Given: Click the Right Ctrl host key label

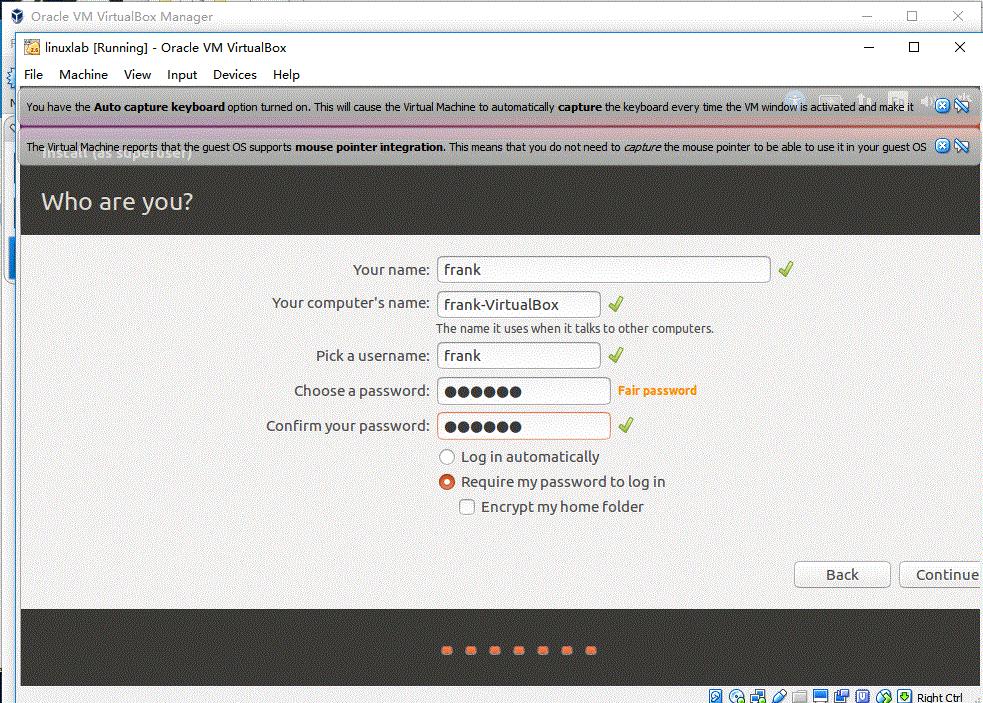Looking at the screenshot, I should (939, 697).
